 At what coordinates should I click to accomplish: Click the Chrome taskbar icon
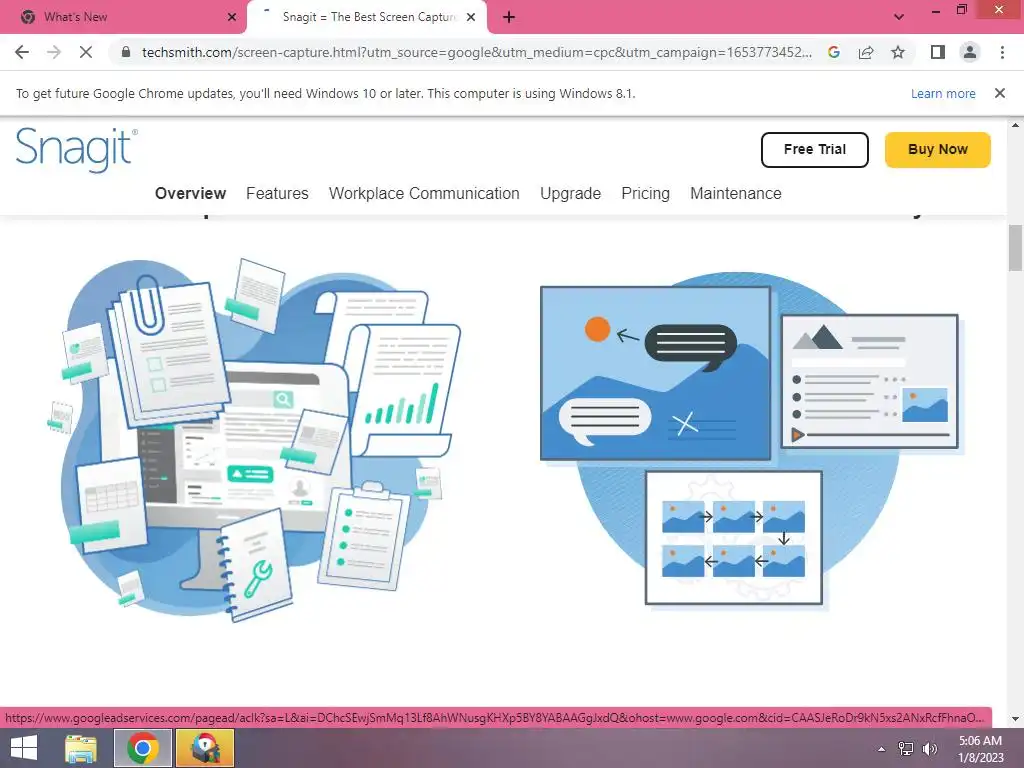point(143,748)
